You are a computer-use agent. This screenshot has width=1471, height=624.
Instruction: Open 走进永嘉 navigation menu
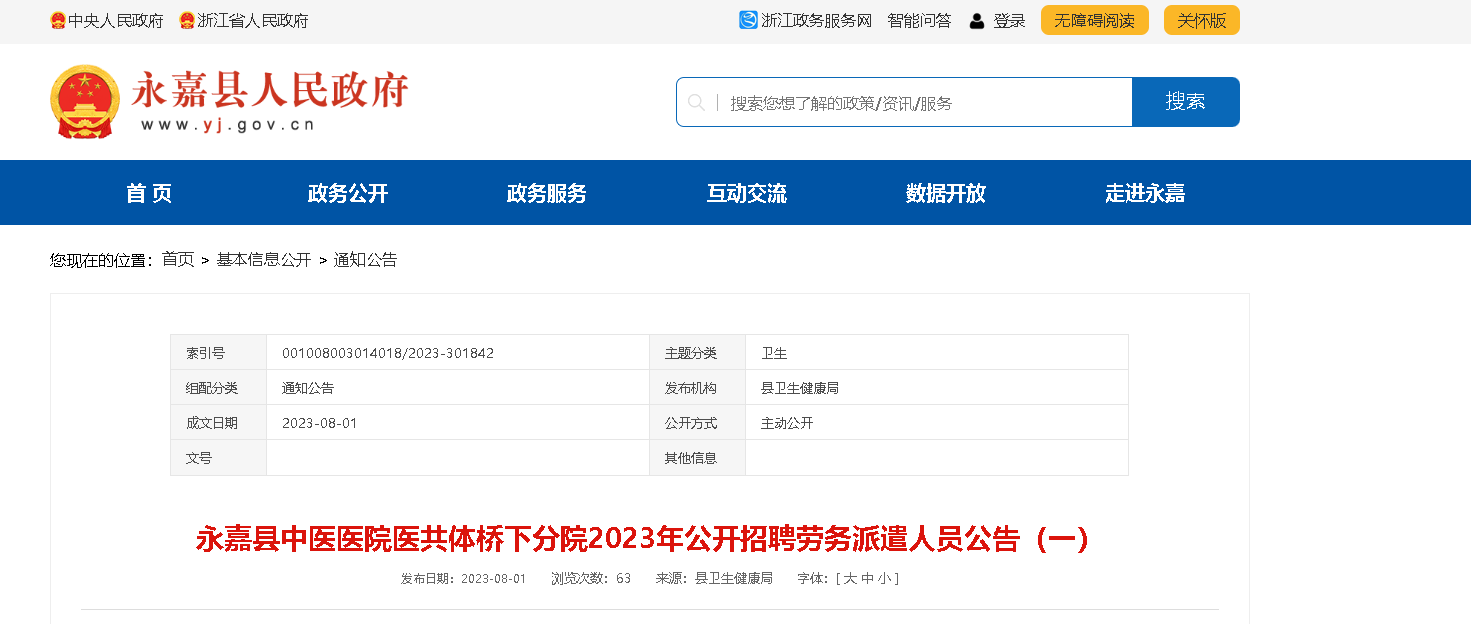tap(1145, 193)
